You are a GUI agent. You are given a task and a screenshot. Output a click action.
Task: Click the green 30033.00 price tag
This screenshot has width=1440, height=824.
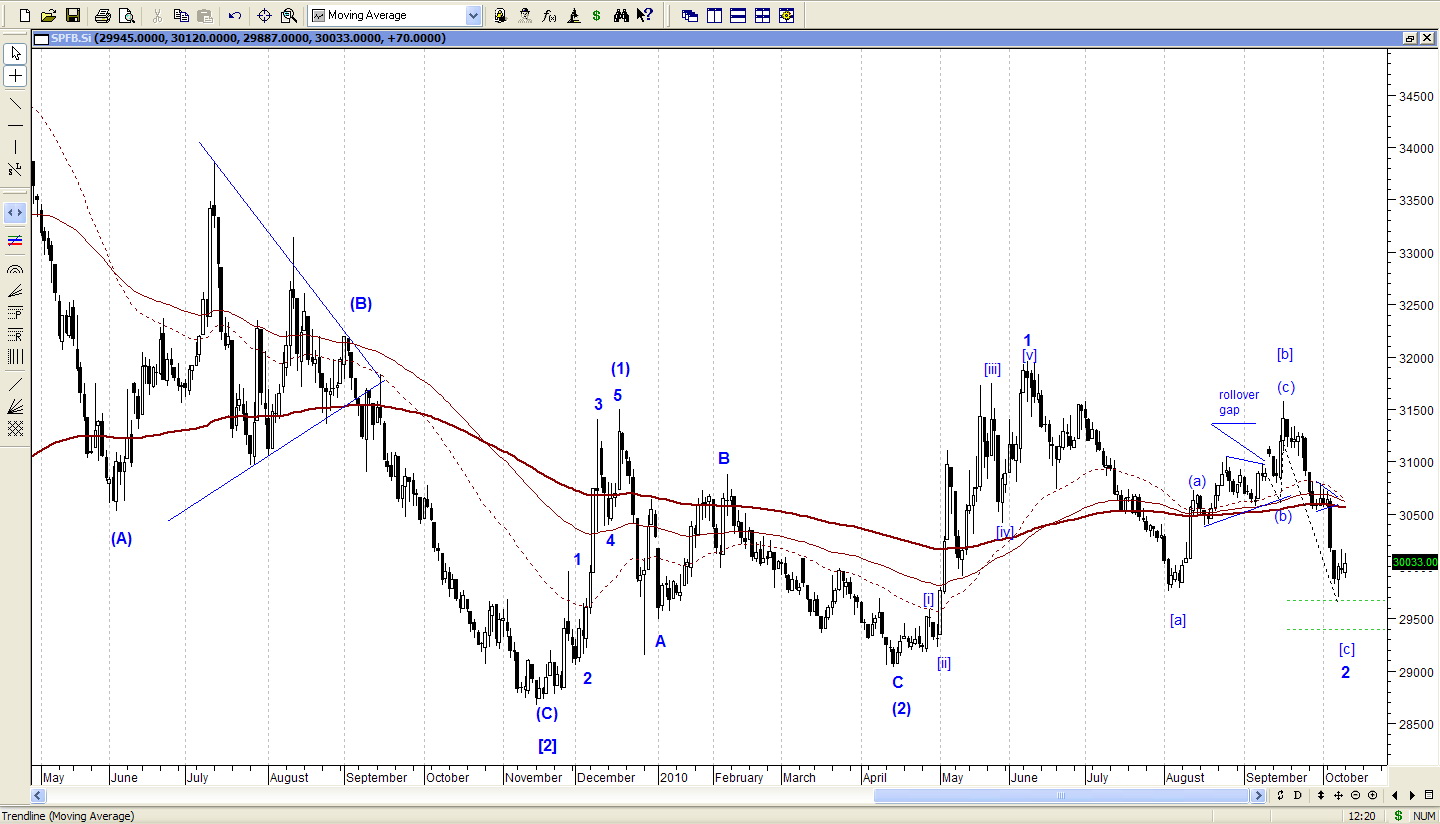coord(1414,562)
